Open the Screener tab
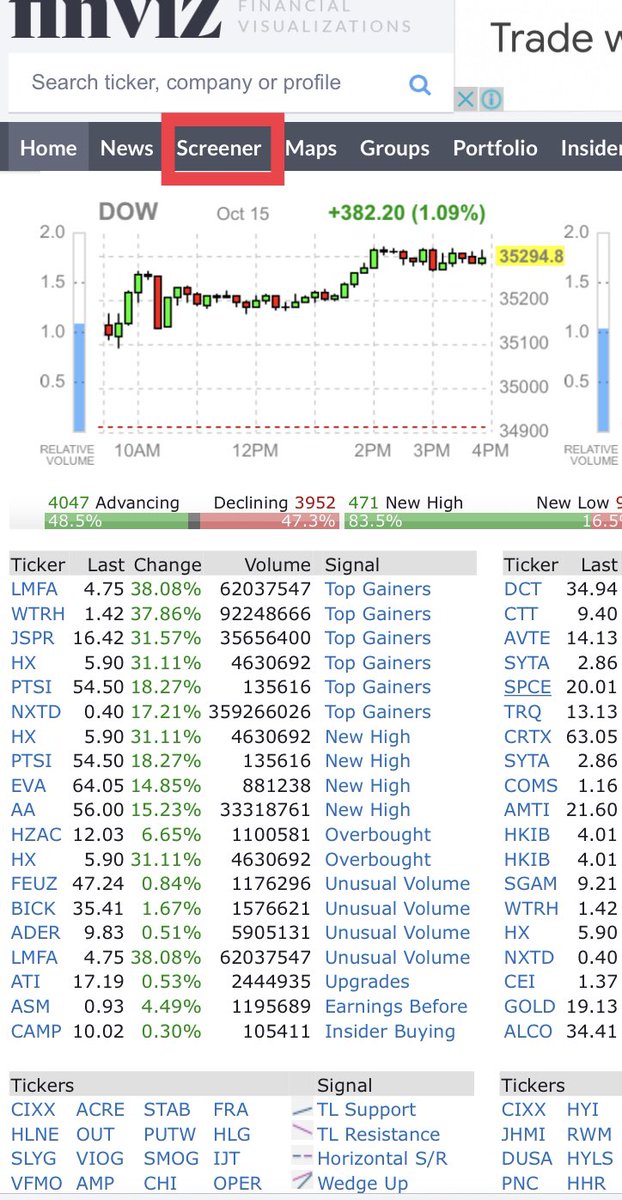622x1200 pixels. (x=219, y=148)
